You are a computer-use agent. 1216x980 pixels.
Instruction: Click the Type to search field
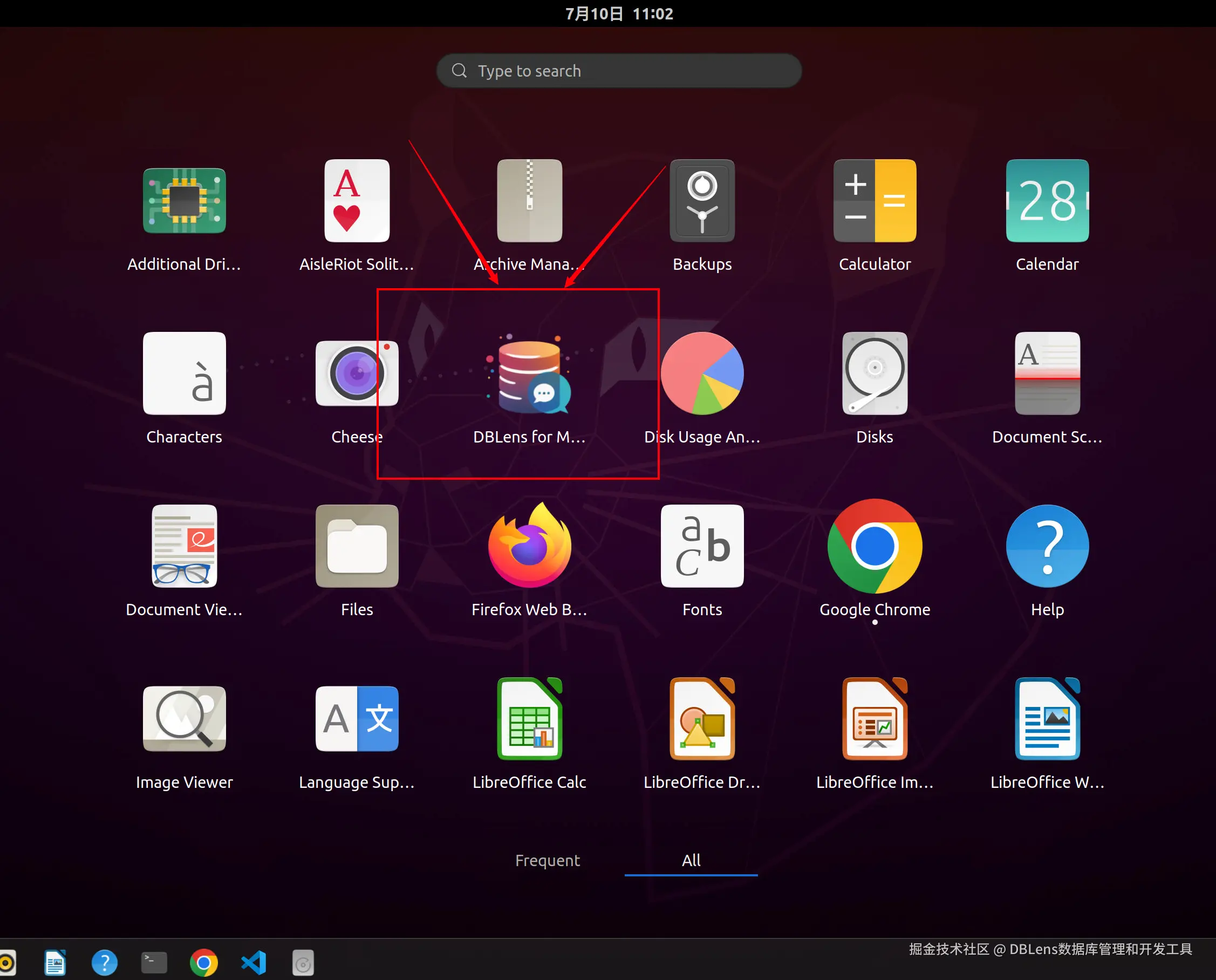tap(618, 71)
